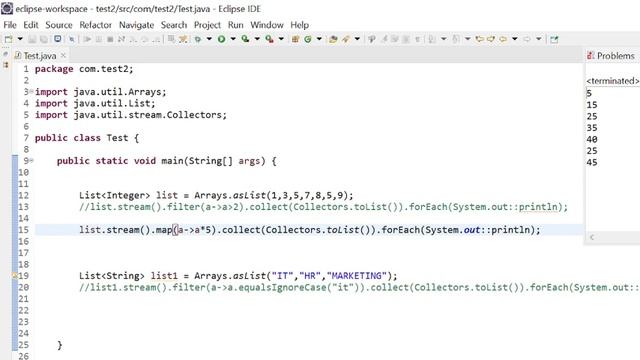Toggle the Java editor breadcrumb
This screenshot has height=360, width=640.
pyautogui.click(x=371, y=39)
